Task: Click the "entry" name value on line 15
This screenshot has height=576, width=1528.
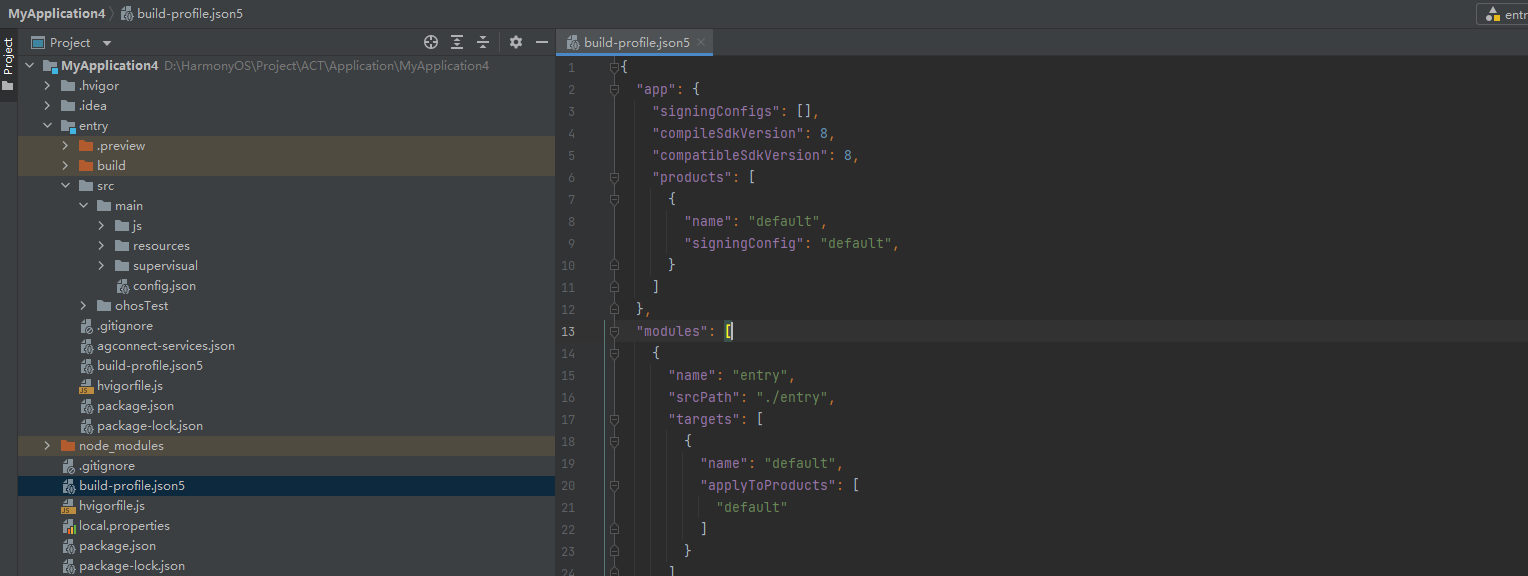Action: tap(760, 375)
